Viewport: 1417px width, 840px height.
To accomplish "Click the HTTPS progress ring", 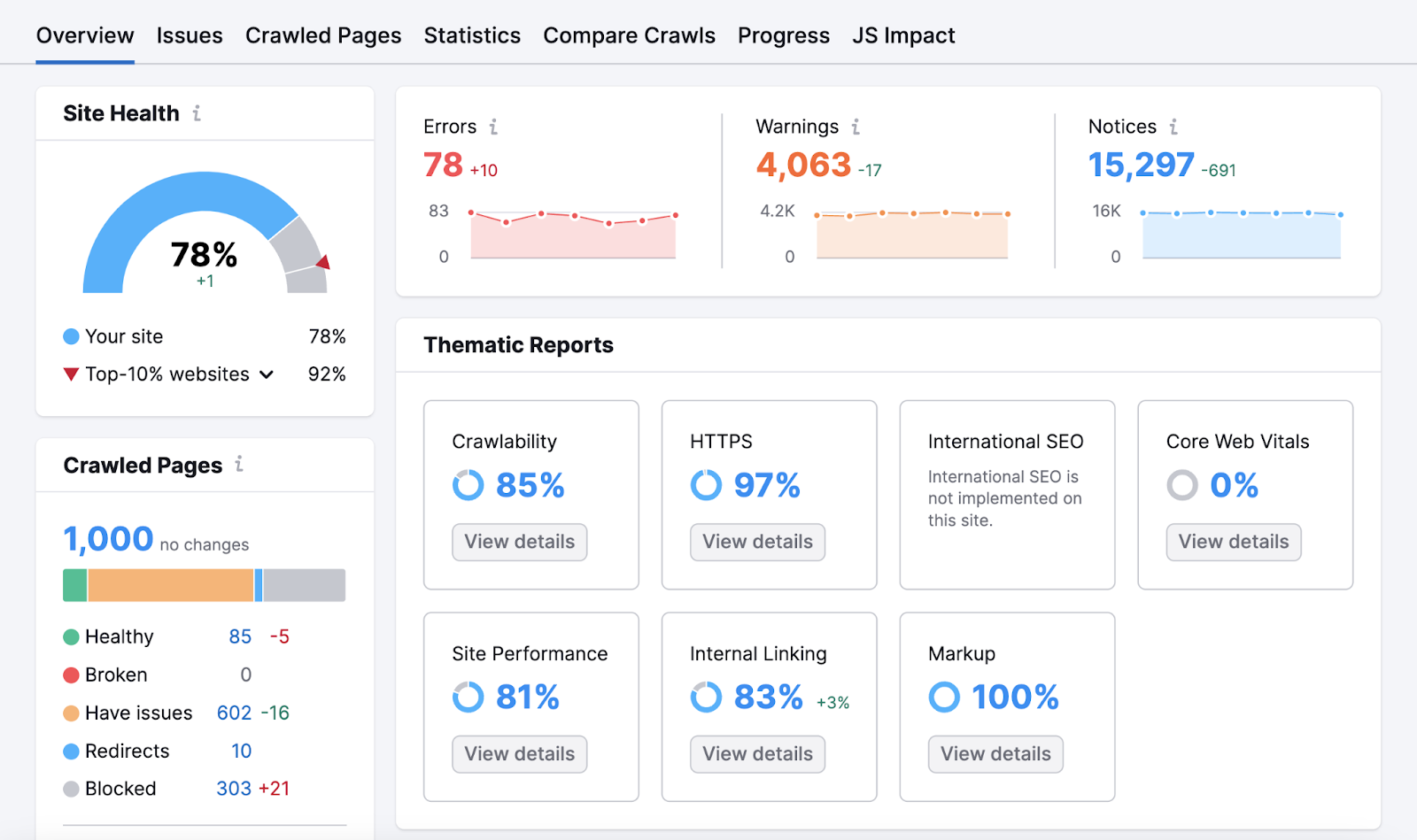I will 705,485.
